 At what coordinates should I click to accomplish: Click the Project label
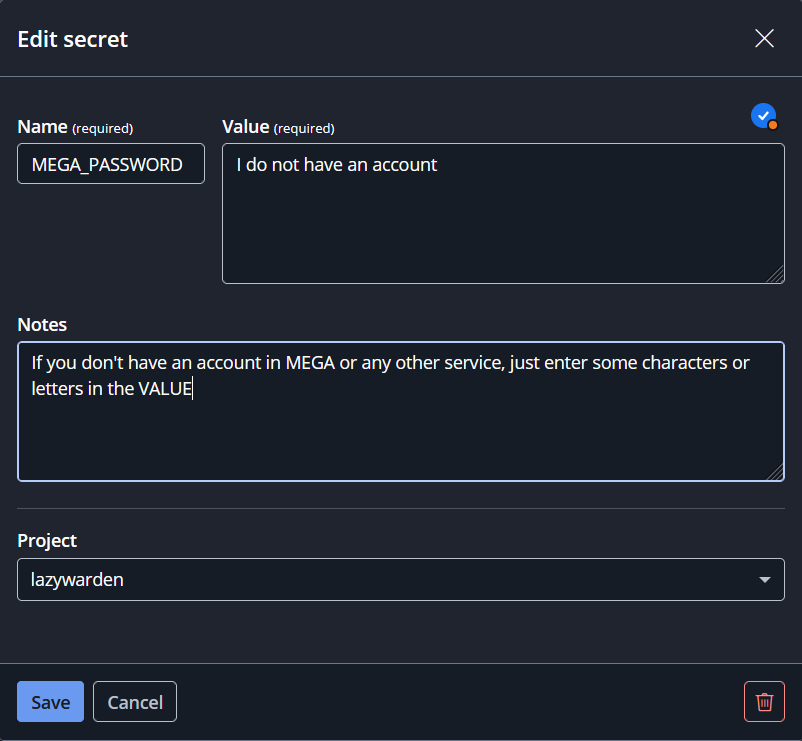[x=47, y=541]
